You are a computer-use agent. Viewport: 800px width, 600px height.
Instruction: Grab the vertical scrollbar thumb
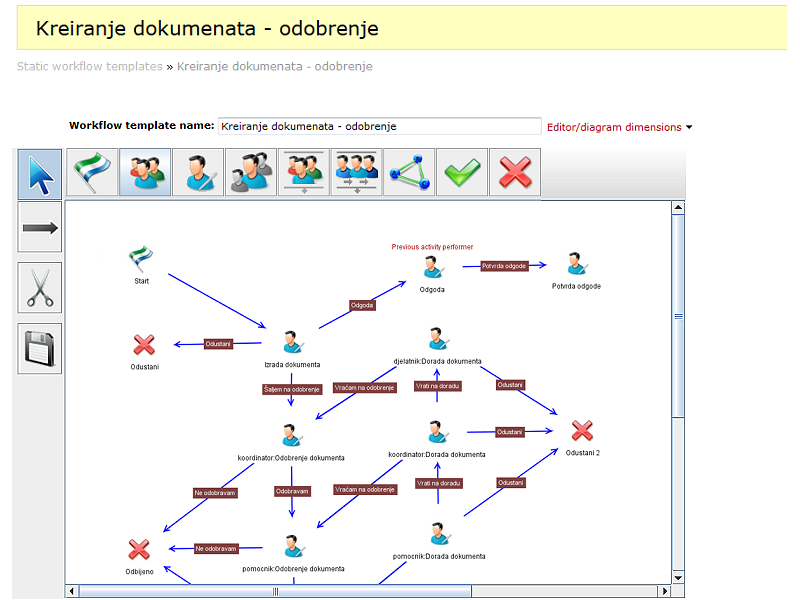point(678,316)
